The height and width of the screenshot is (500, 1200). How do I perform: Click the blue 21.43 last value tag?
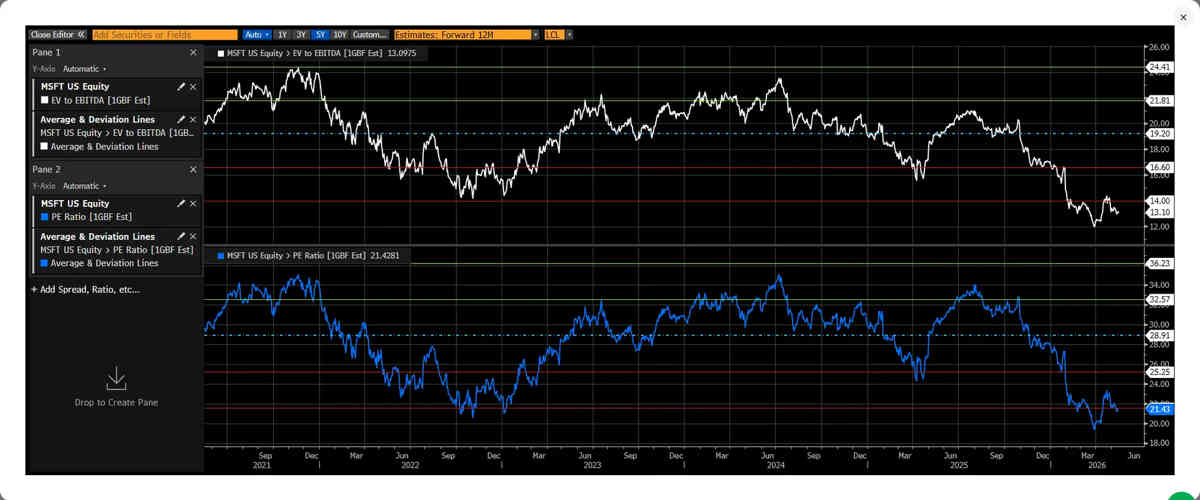tap(1159, 409)
